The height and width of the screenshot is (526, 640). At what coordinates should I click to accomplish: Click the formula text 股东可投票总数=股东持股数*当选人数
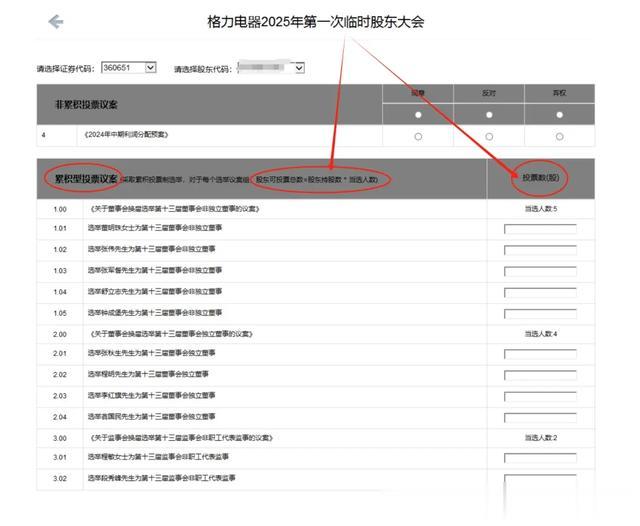[317, 179]
